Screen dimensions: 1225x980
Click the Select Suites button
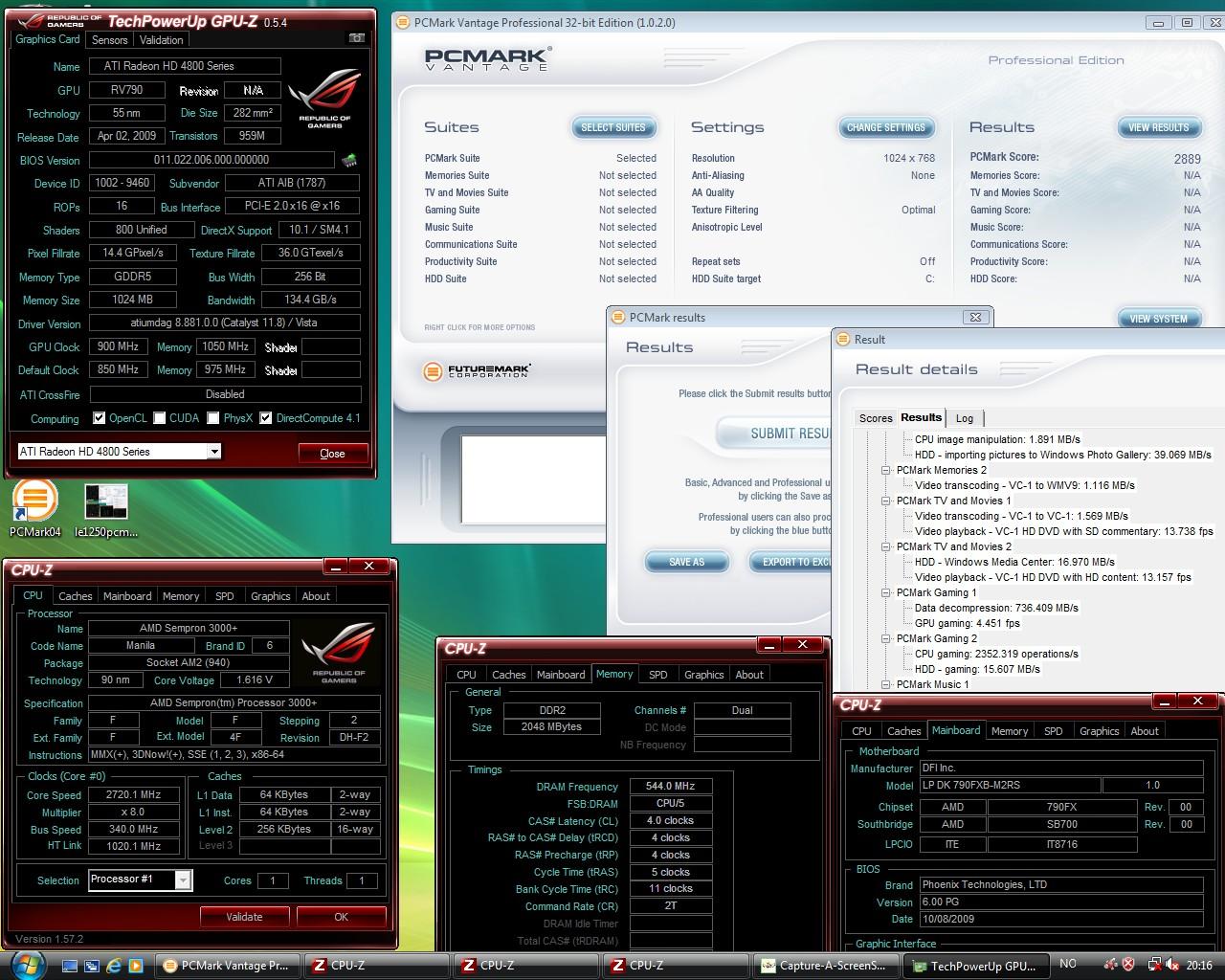coord(613,127)
